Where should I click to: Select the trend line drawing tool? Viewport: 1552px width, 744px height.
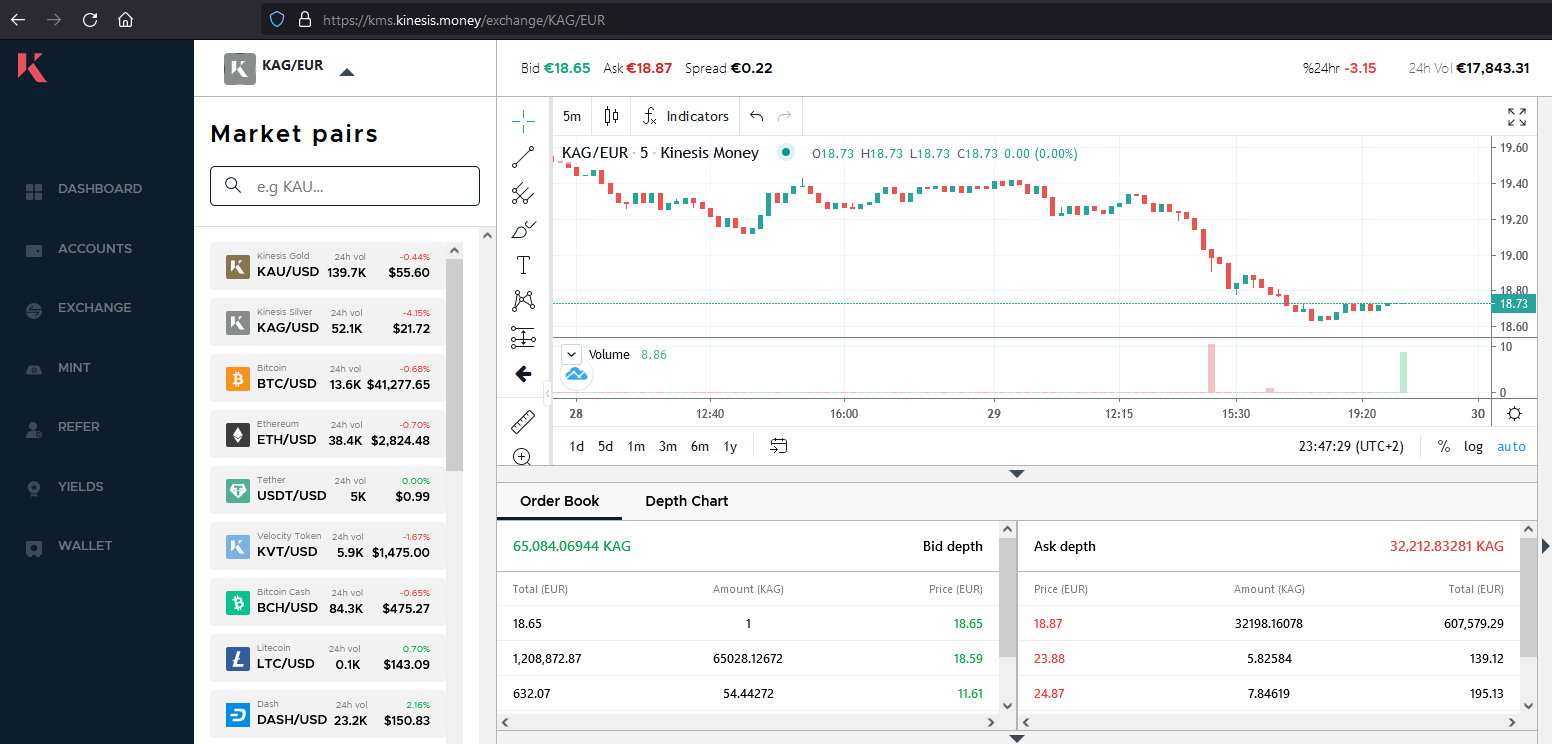(x=523, y=157)
